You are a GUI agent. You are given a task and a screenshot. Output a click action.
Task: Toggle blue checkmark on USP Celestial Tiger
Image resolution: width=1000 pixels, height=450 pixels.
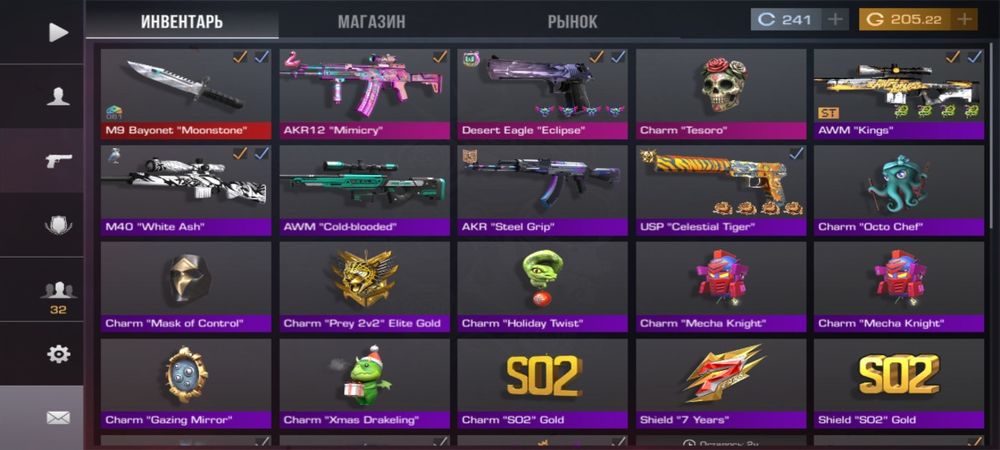click(796, 153)
